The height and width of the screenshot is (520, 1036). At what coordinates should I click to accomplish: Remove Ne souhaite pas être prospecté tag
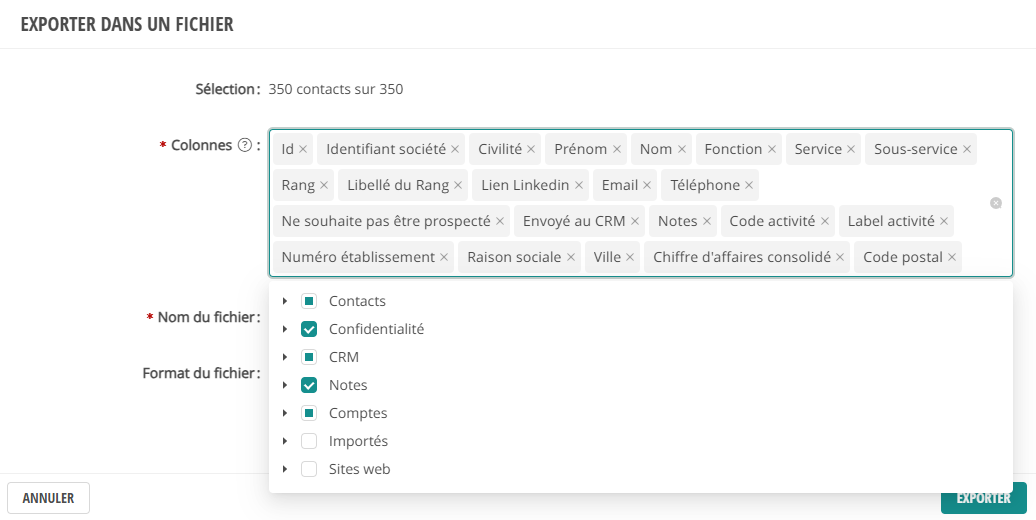click(500, 221)
